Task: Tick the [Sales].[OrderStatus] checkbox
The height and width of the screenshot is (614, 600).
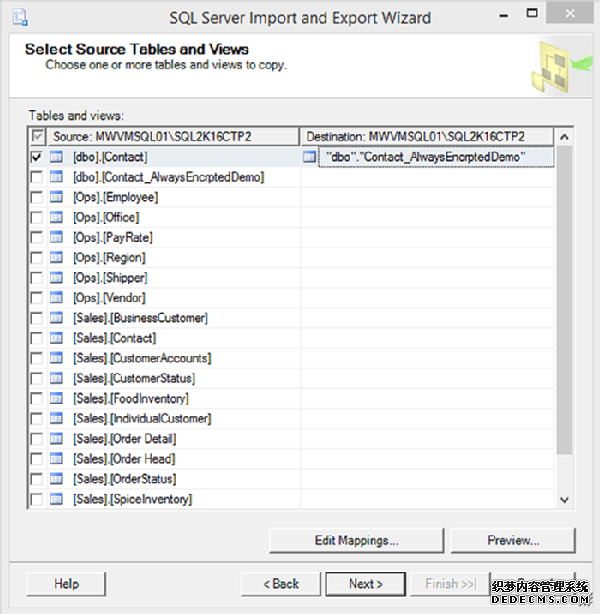Action: pyautogui.click(x=36, y=479)
